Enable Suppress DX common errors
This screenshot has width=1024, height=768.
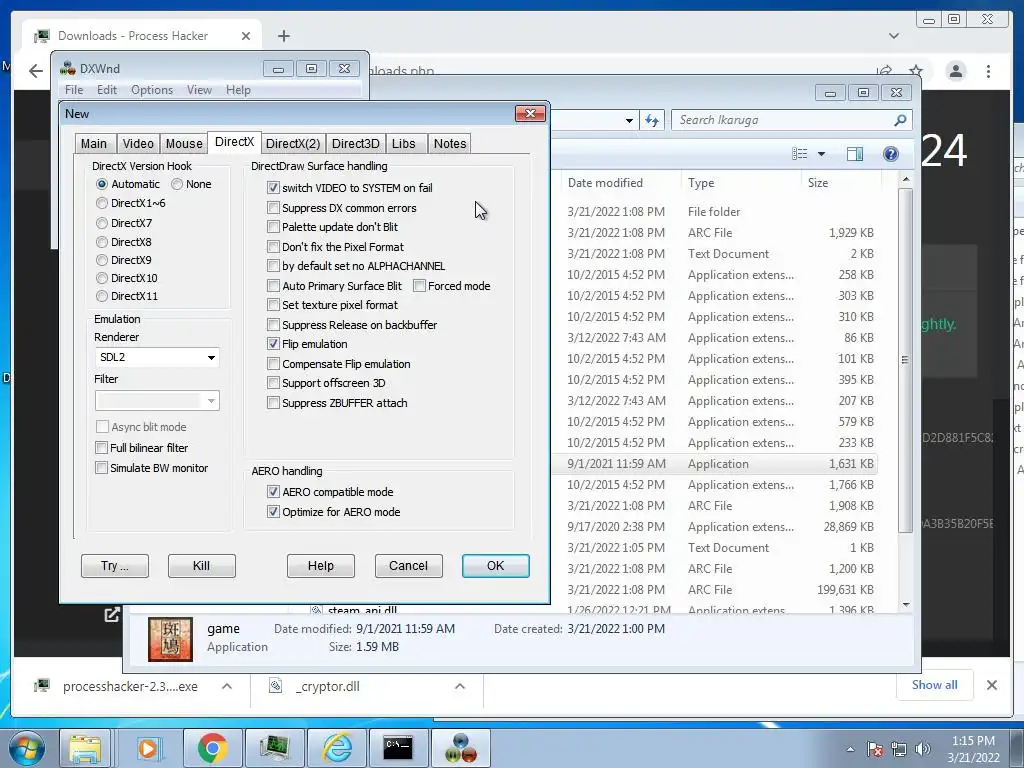point(273,208)
